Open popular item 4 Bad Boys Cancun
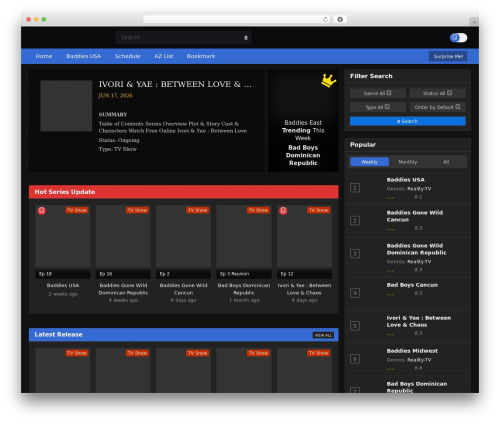 pos(412,285)
